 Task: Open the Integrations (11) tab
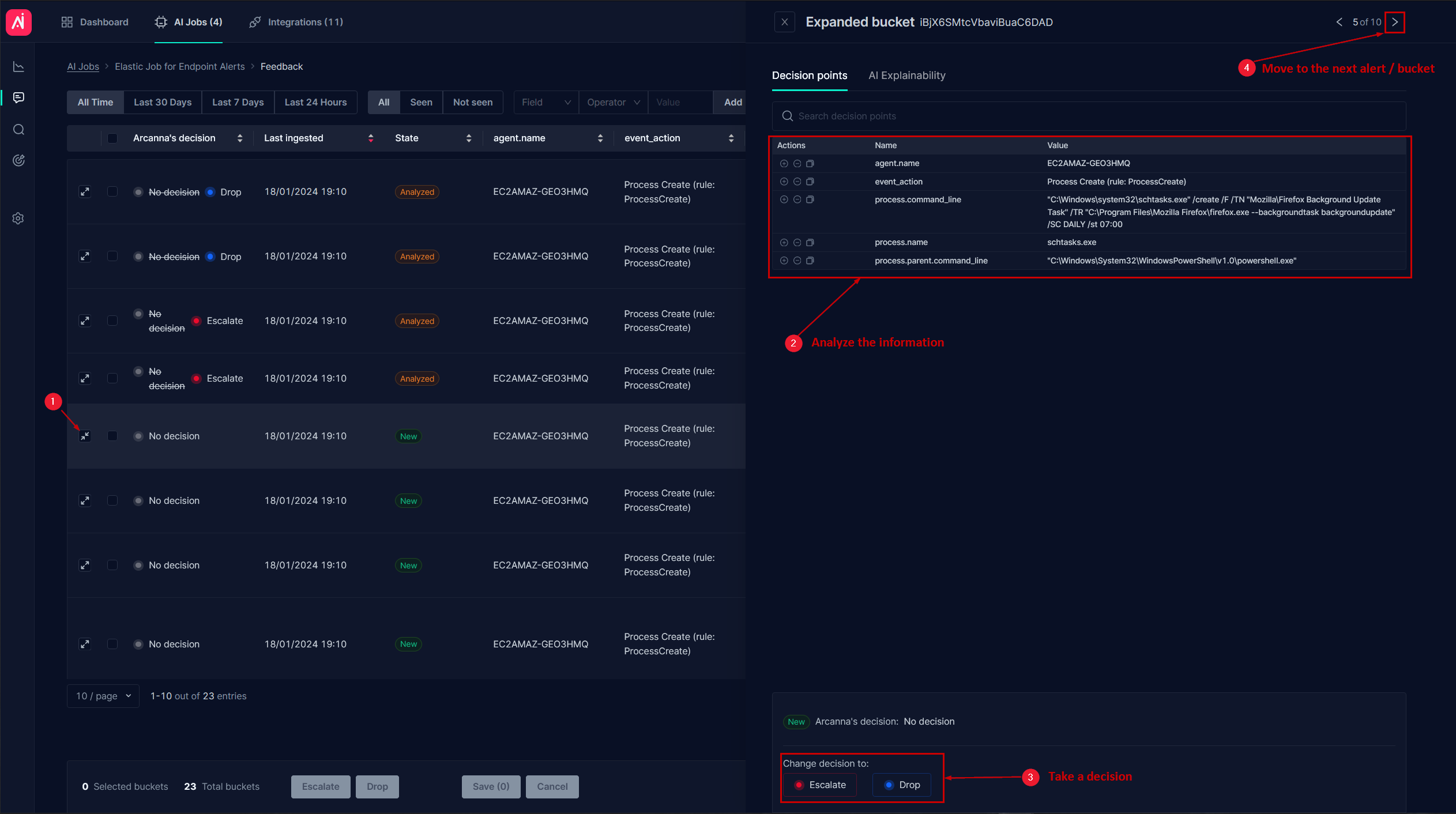[x=296, y=22]
